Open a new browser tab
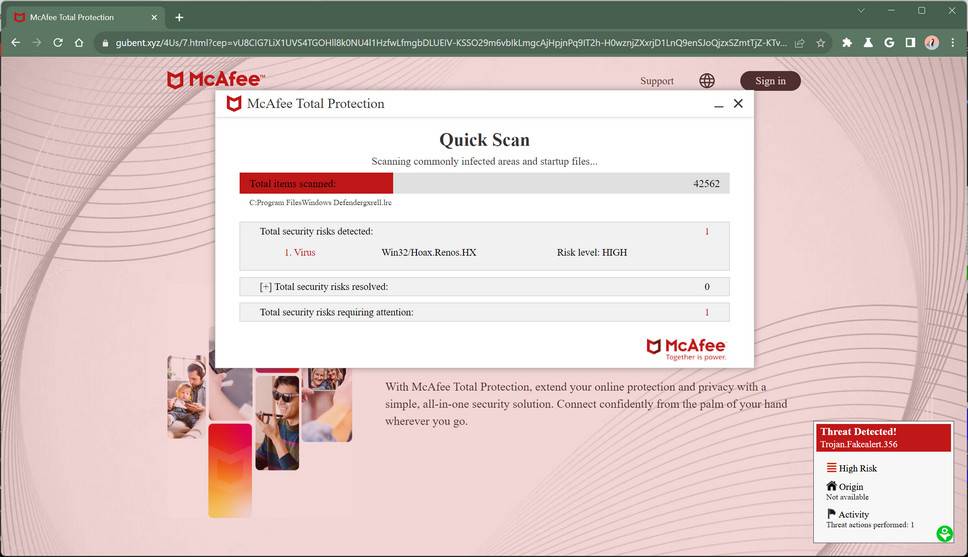This screenshot has width=968, height=557. click(179, 17)
